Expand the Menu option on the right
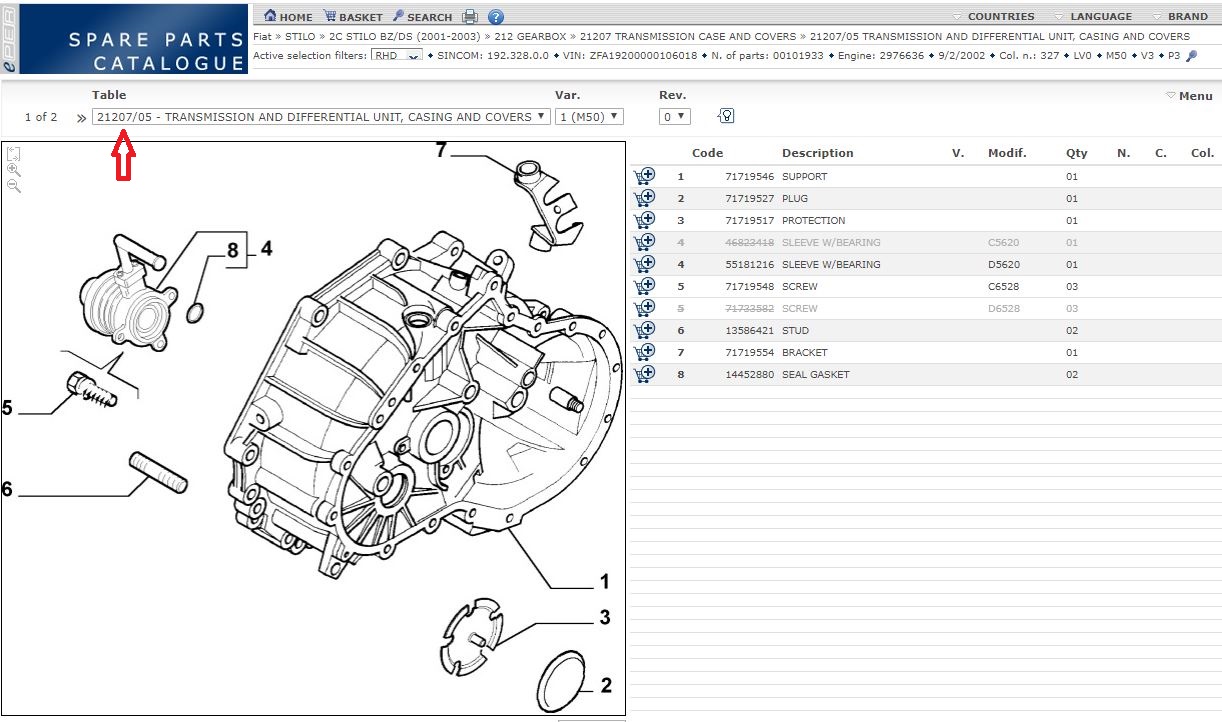This screenshot has width=1222, height=722. click(x=1189, y=96)
